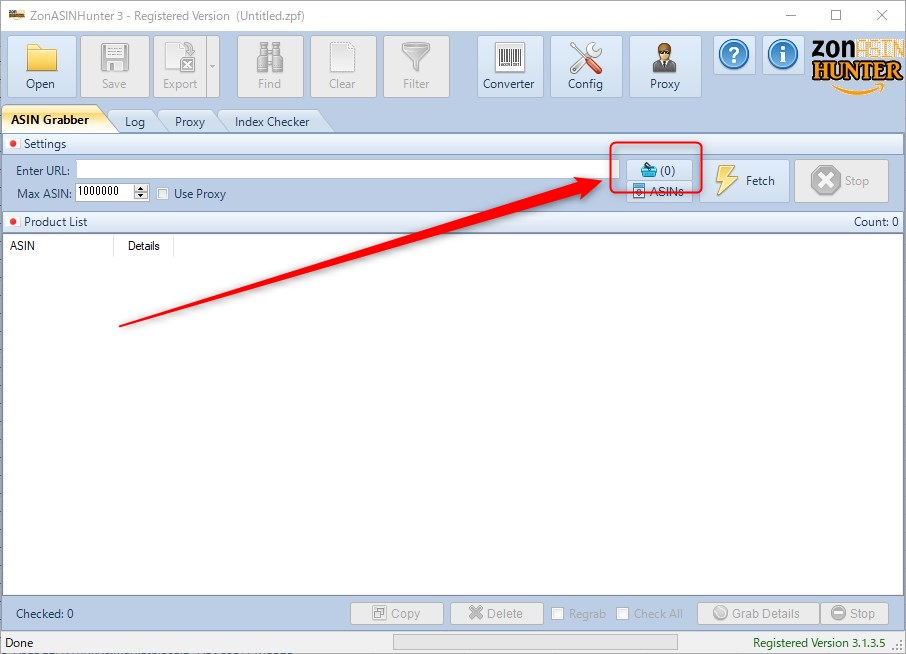Open the Proxy toolbar button

[x=665, y=66]
